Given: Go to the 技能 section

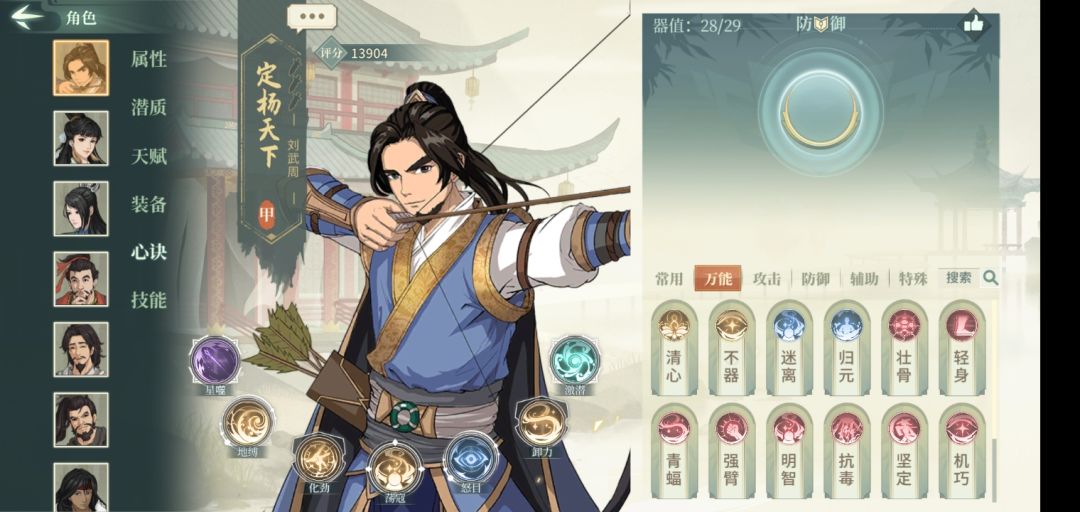Looking at the screenshot, I should coord(149,300).
